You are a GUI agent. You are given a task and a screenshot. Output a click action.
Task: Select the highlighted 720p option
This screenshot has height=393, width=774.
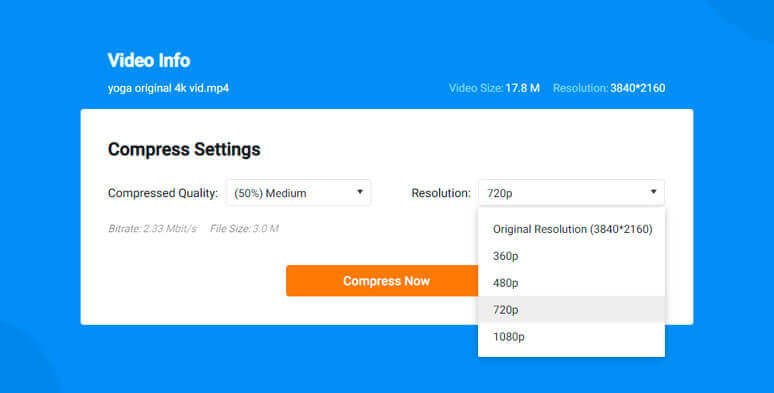click(571, 310)
